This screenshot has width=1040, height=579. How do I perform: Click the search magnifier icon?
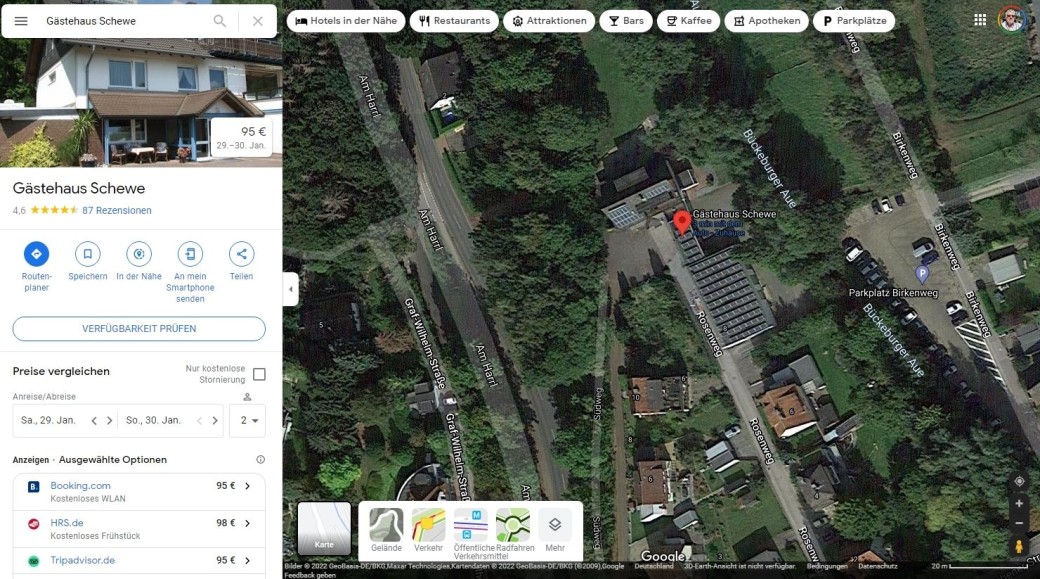pyautogui.click(x=220, y=21)
